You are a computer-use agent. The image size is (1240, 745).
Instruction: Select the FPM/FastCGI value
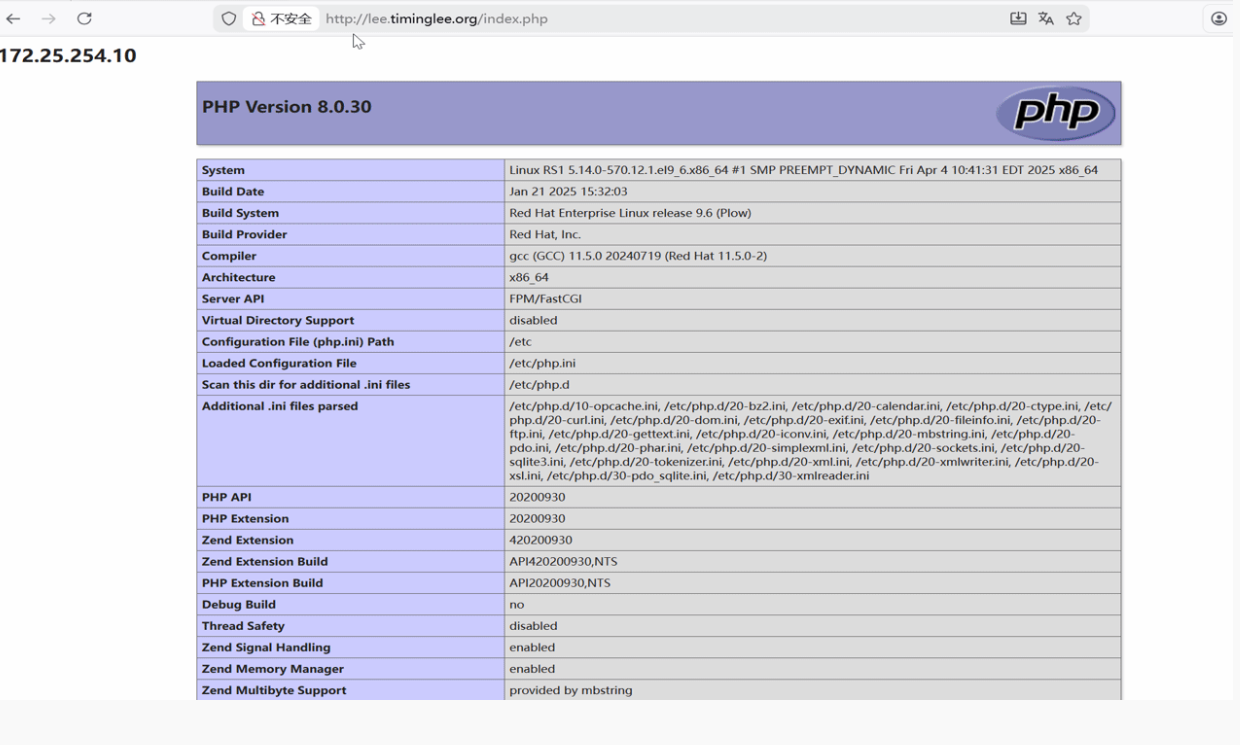click(545, 299)
